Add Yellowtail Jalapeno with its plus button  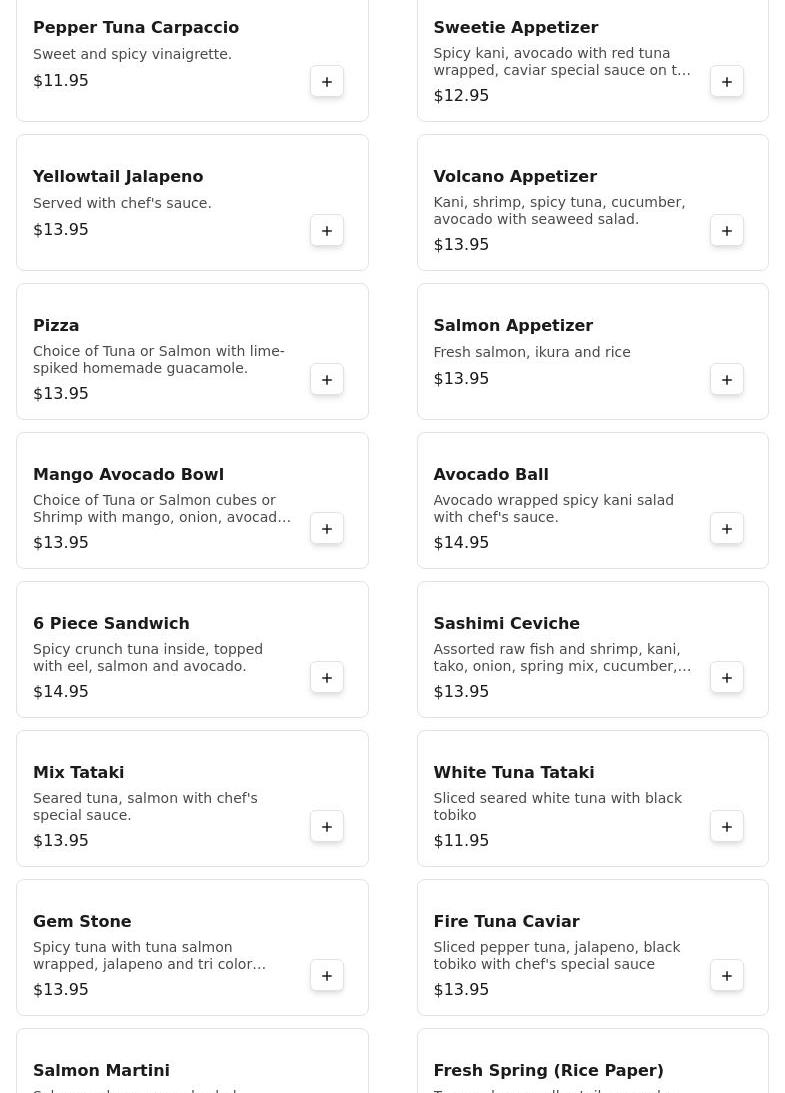[327, 231]
